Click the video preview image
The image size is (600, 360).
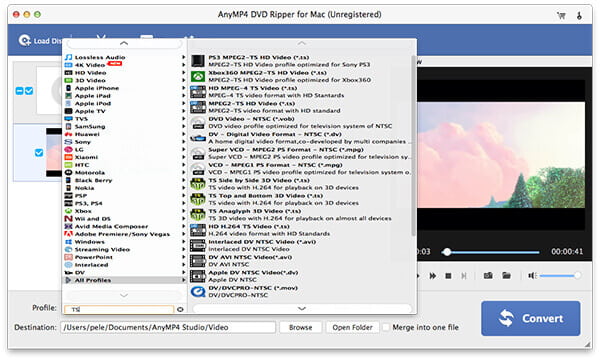click(501, 155)
